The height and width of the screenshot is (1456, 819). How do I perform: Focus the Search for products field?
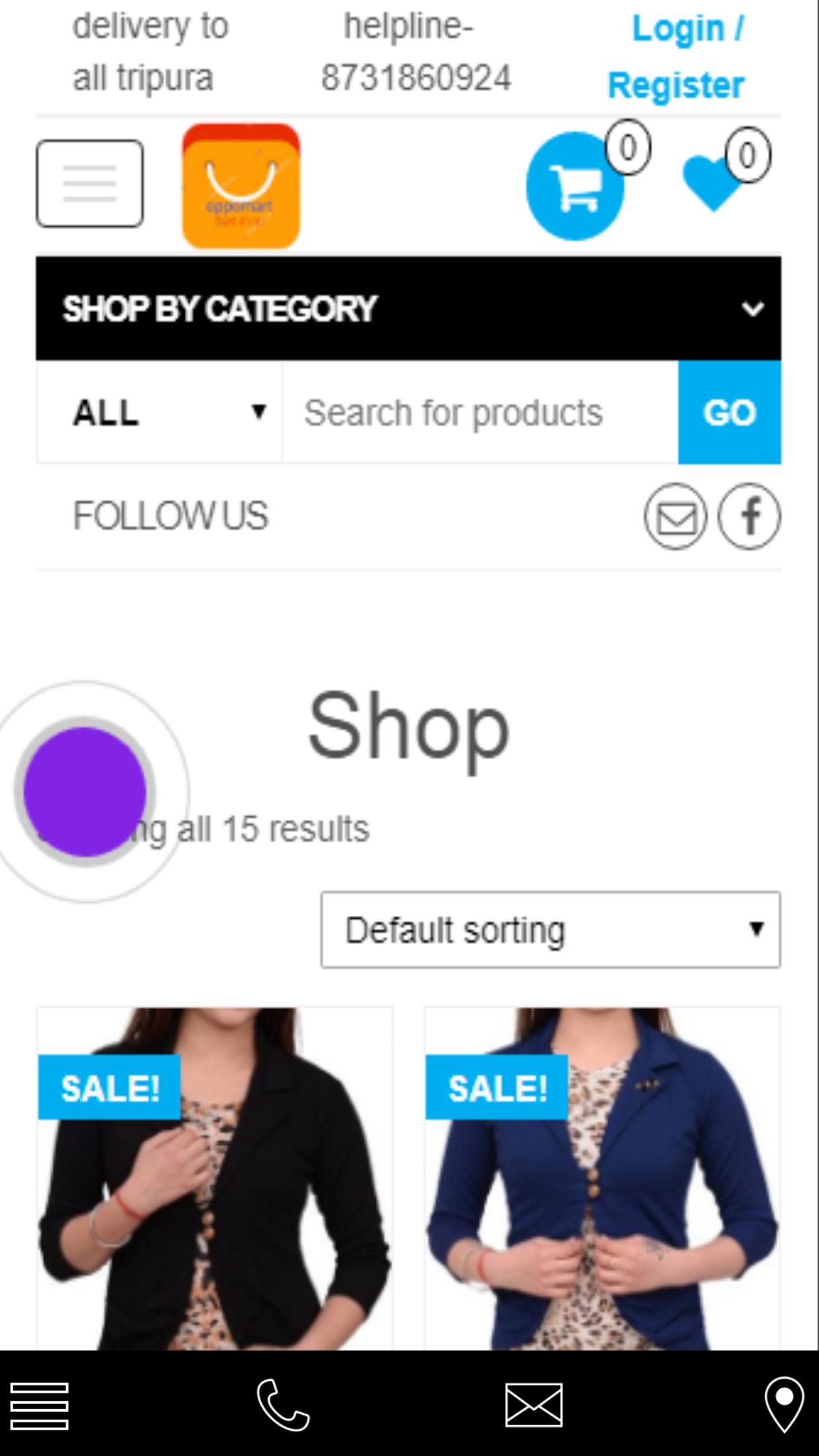tap(480, 413)
